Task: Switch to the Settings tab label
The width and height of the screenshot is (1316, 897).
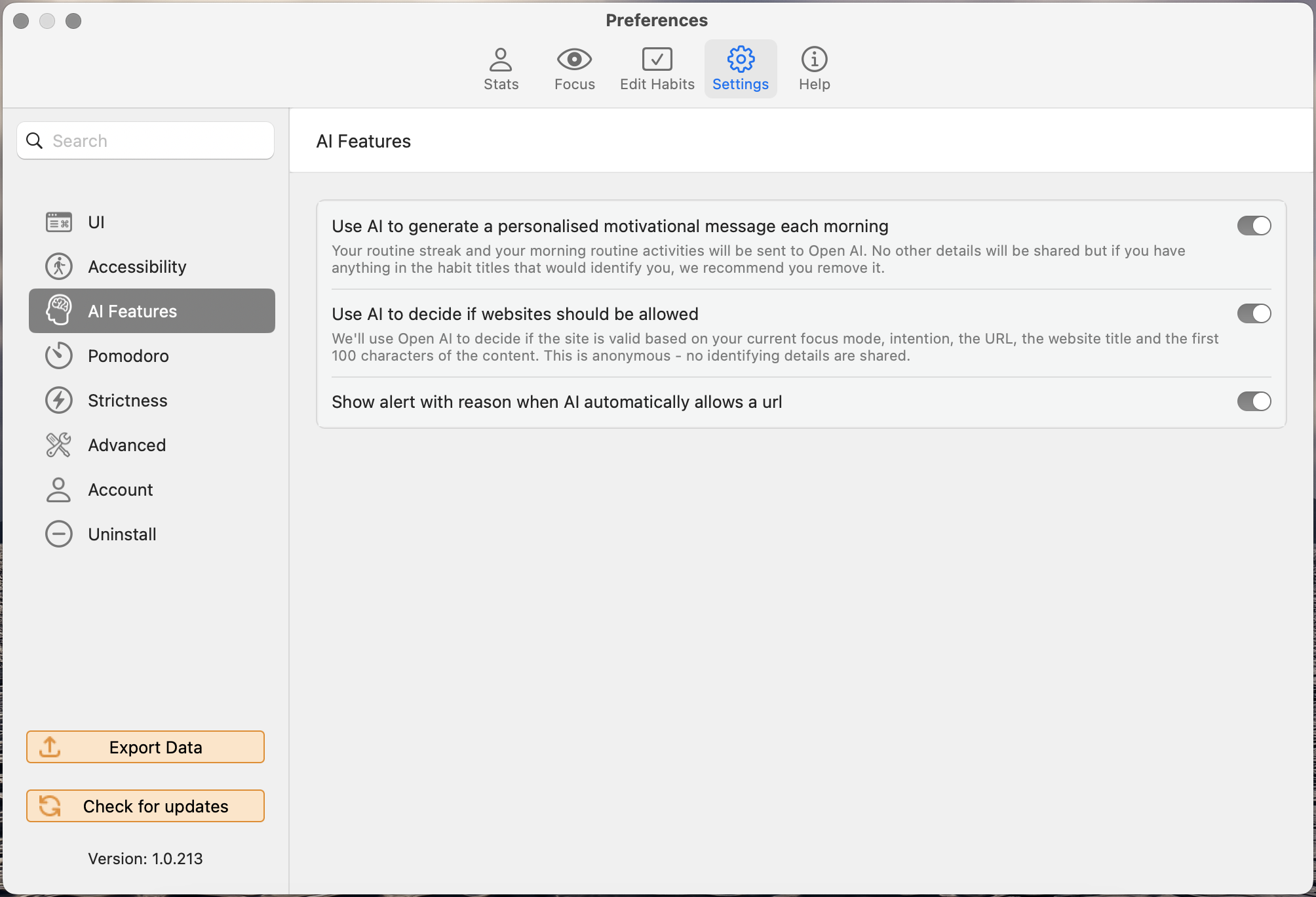Action: click(x=741, y=85)
